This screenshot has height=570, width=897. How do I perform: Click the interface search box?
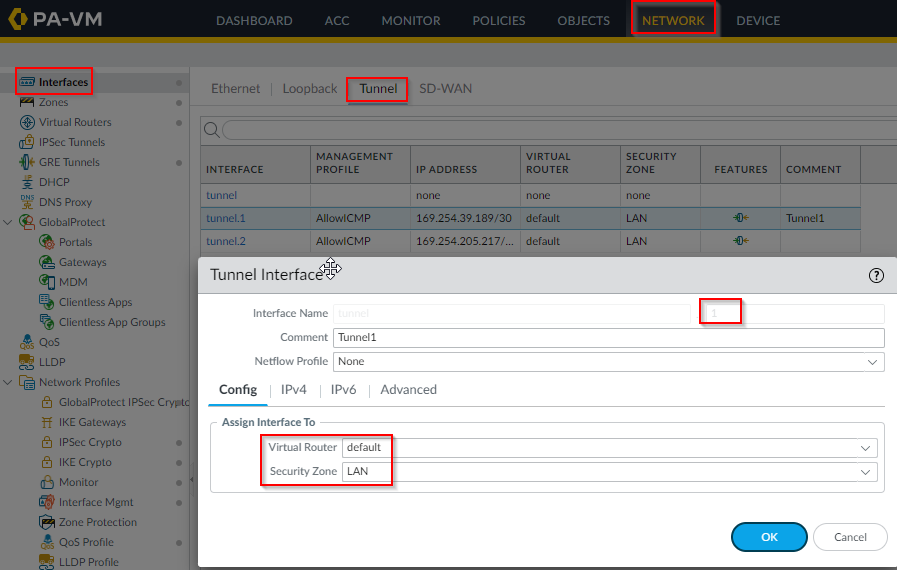click(561, 130)
